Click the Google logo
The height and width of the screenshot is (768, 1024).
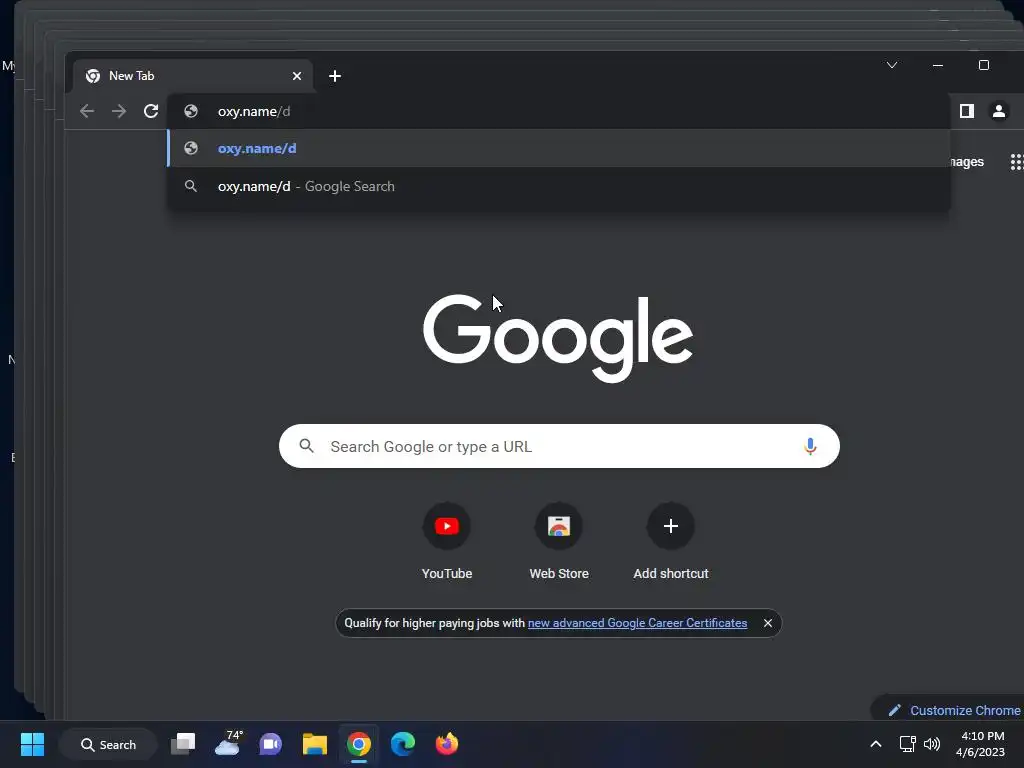coord(558,337)
